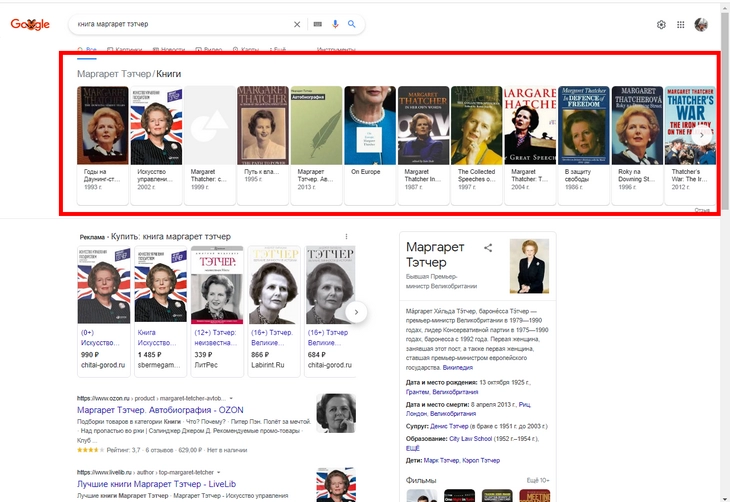The width and height of the screenshot is (730, 502).
Task: Switch to the Видео search tab
Action: pyautogui.click(x=209, y=49)
